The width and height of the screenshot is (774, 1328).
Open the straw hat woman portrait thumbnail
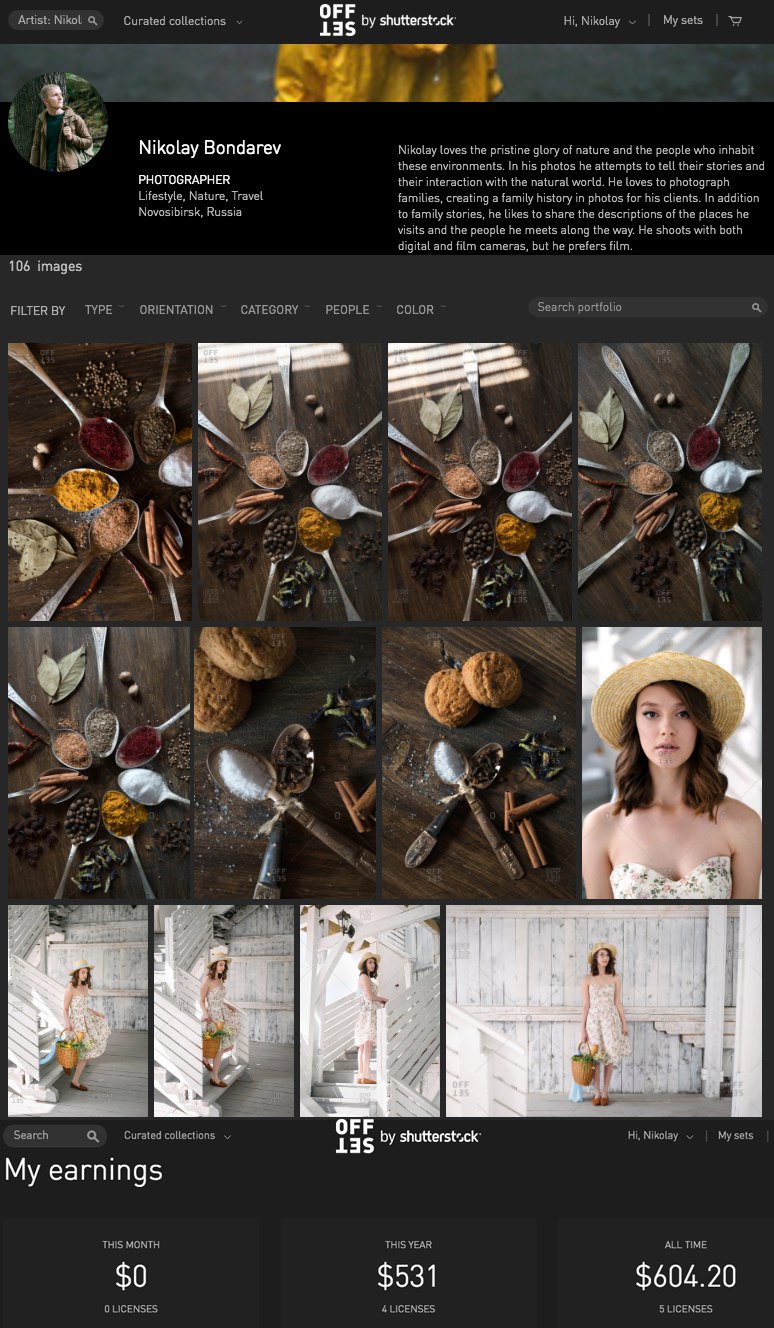point(672,763)
